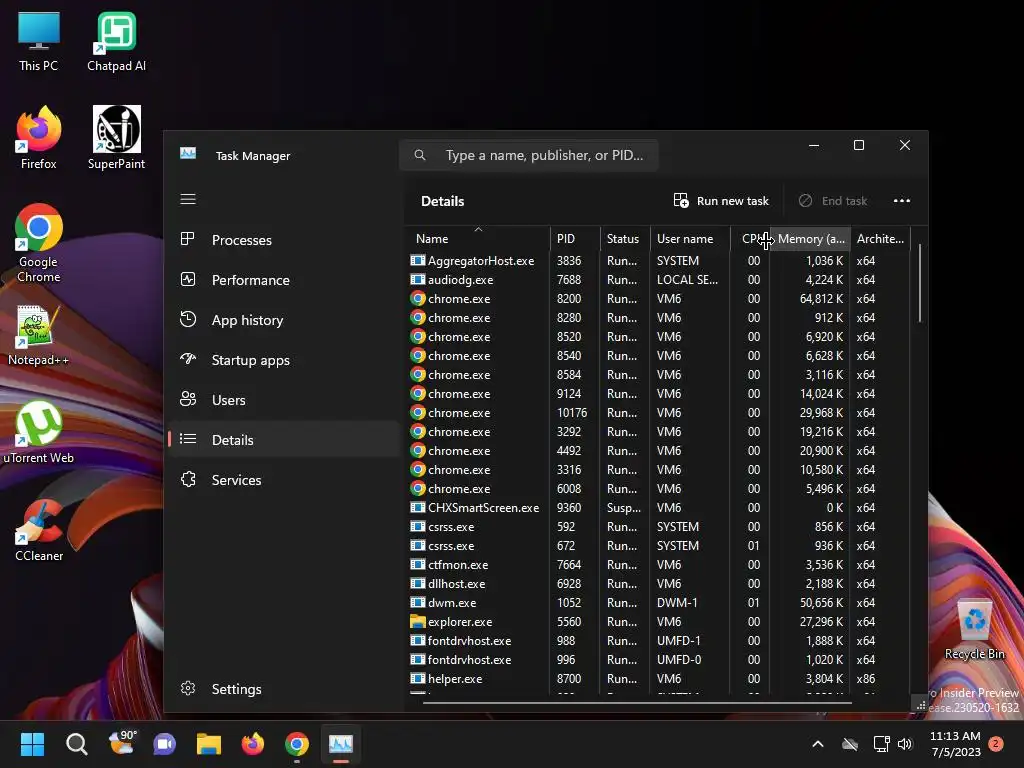The width and height of the screenshot is (1024, 768).
Task: Focus the name, publisher, or PID search box
Action: (529, 155)
